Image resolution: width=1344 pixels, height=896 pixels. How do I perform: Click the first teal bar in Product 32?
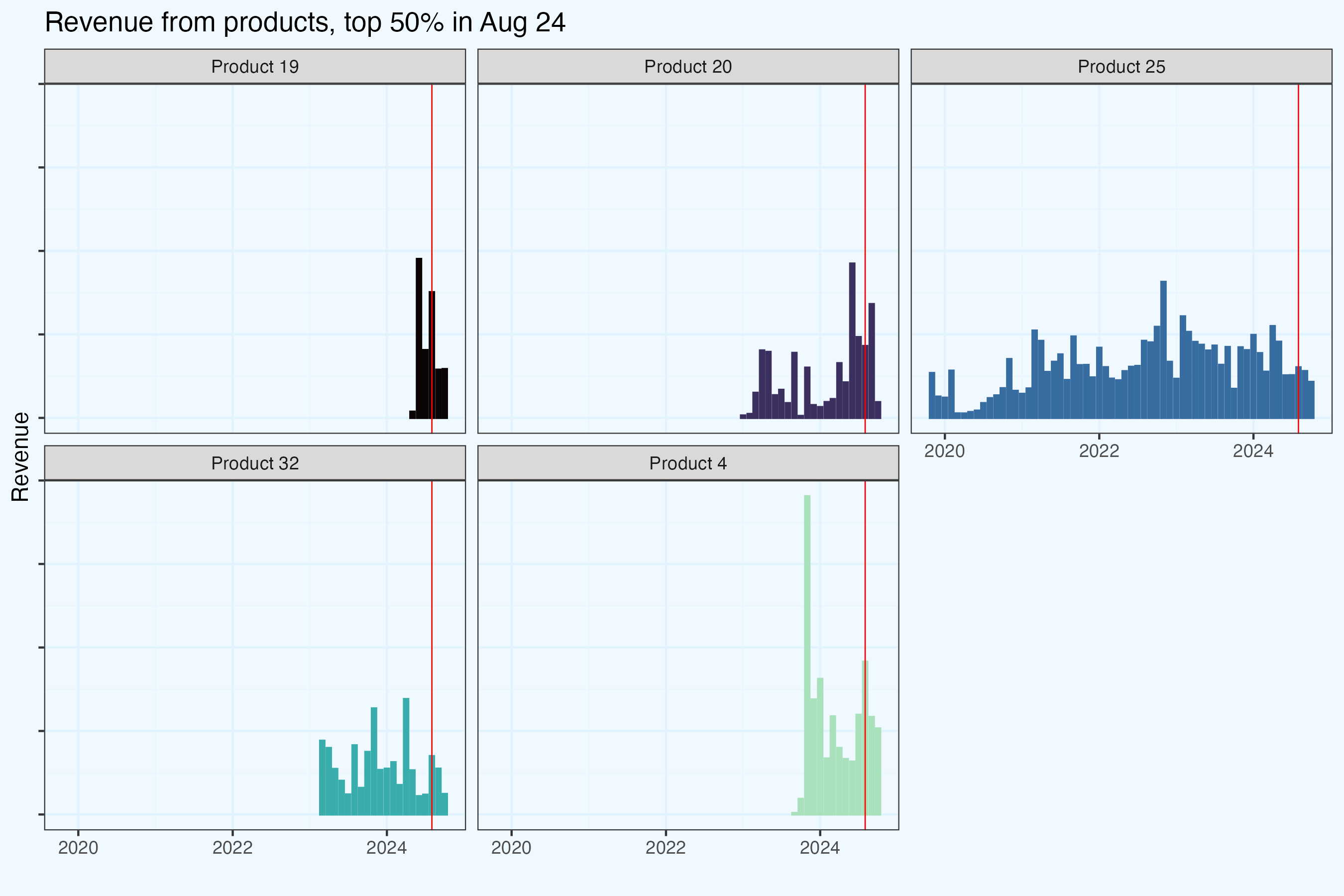(x=322, y=777)
